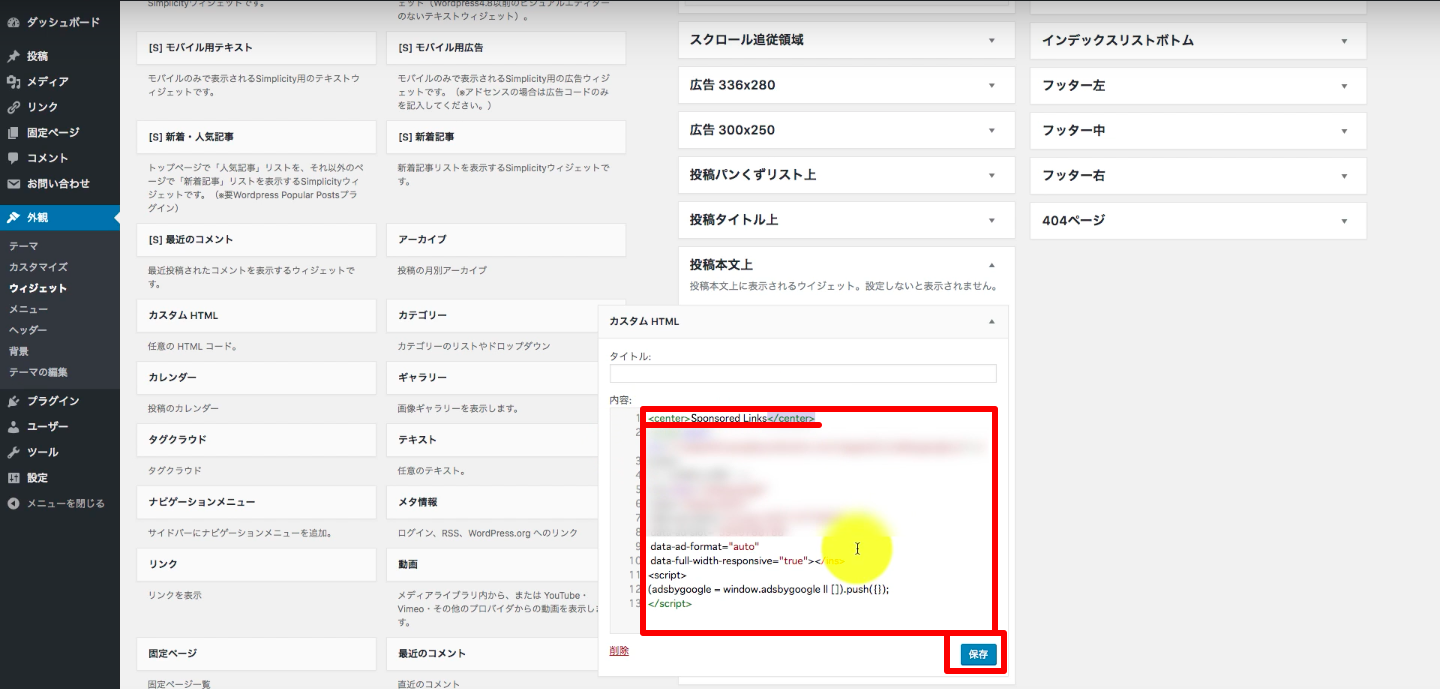The height and width of the screenshot is (689, 1440).
Task: Click the 設定 settings icon
Action: 13,478
